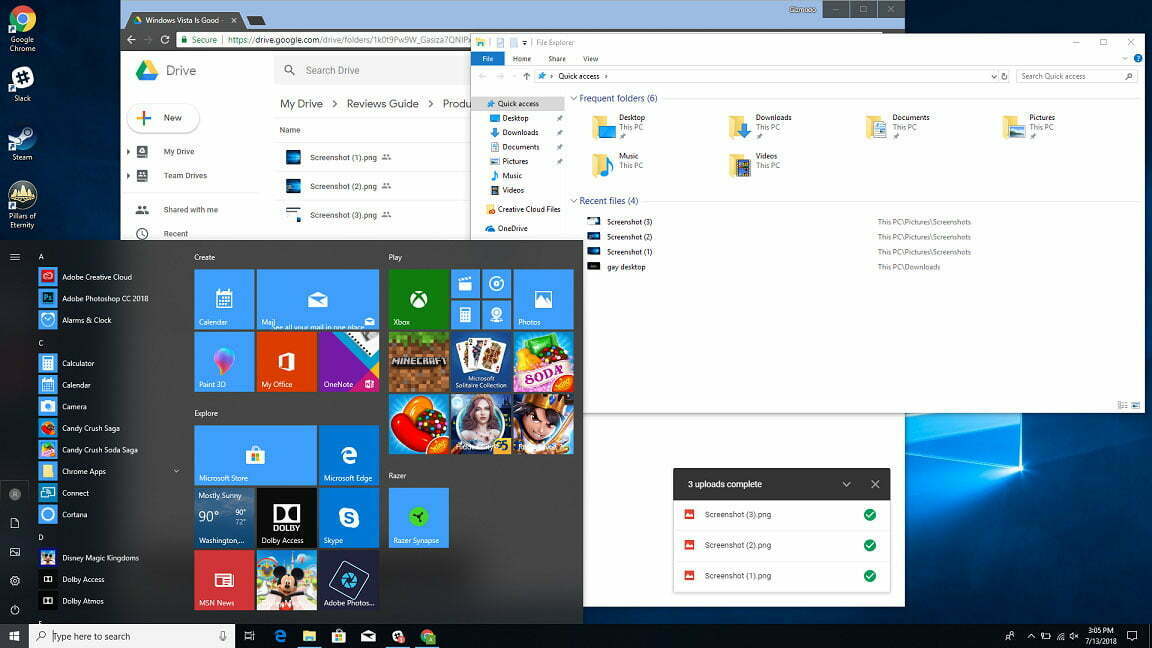Open the Slack desktop shortcut
The image size is (1152, 648).
[22, 84]
